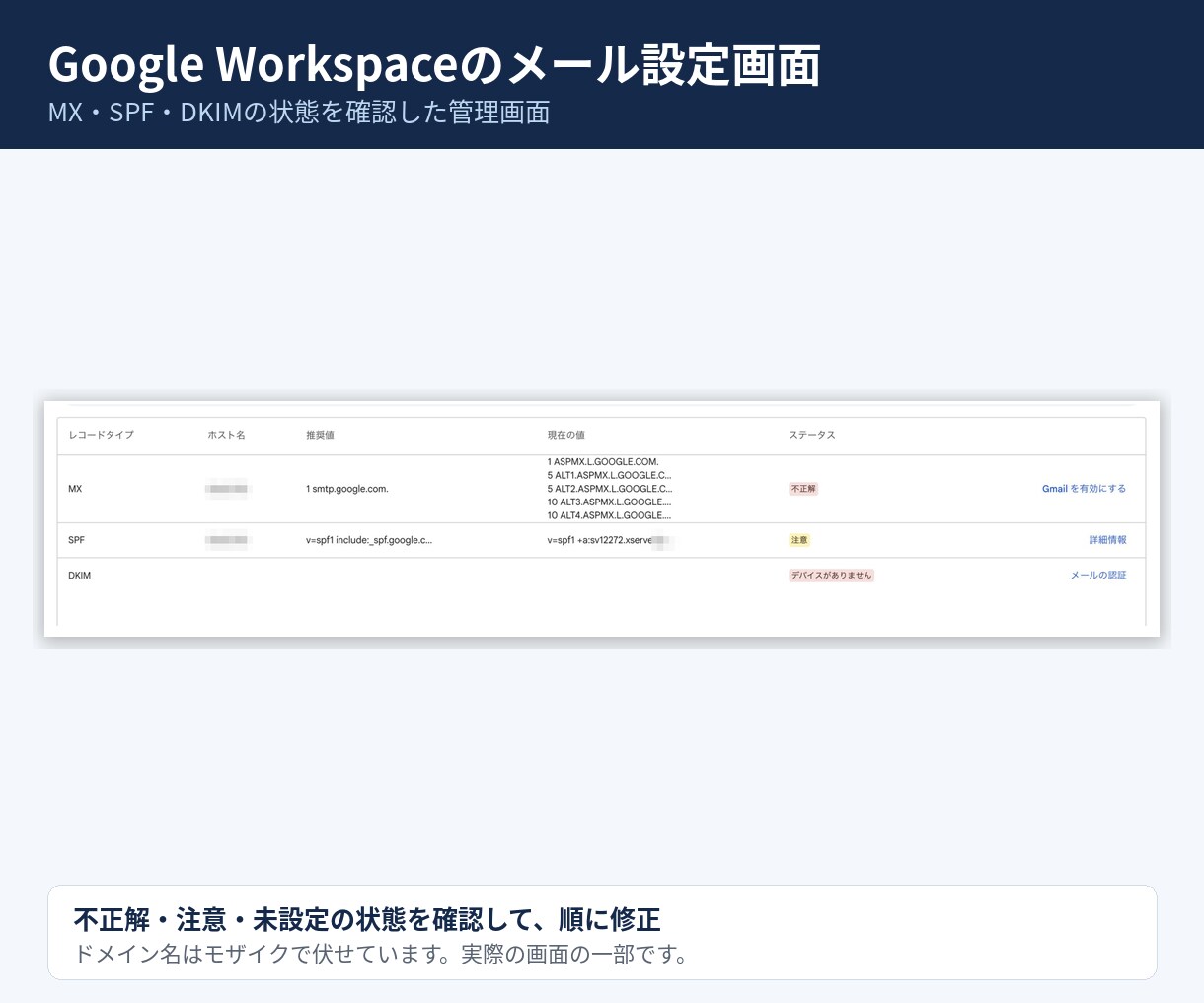
Task: Click current value "1 ASPMX.L.GOOGLE.COM."
Action: pos(603,462)
